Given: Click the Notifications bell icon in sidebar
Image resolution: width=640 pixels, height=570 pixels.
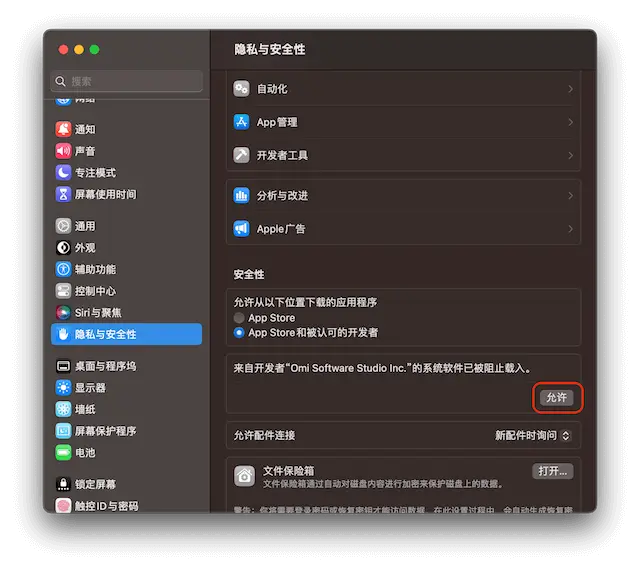Looking at the screenshot, I should [64, 129].
